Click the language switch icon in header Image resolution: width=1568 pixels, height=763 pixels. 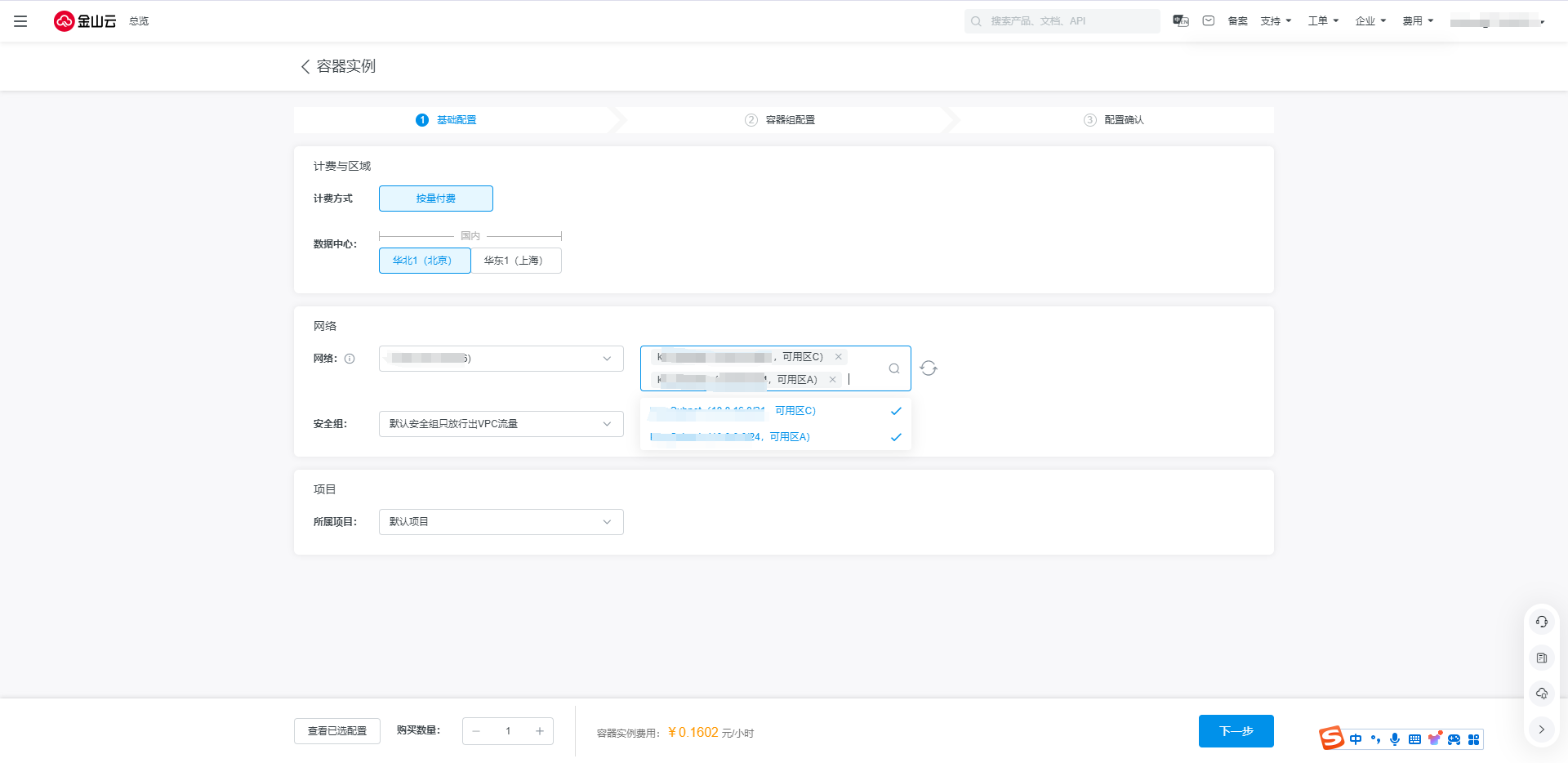(x=1181, y=21)
